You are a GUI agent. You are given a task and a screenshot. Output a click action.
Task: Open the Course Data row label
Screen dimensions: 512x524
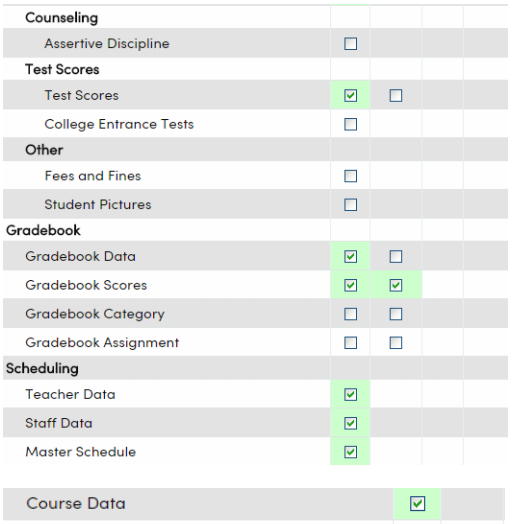pyautogui.click(x=76, y=504)
